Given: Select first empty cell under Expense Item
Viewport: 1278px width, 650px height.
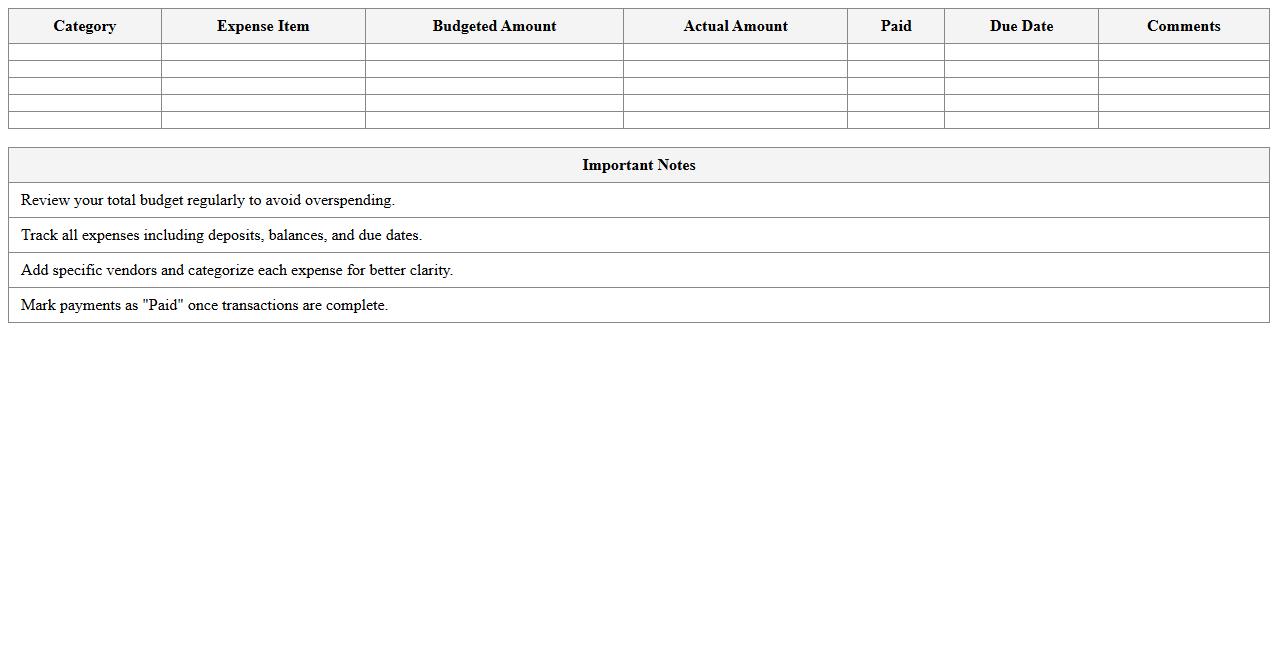Looking at the screenshot, I should pyautogui.click(x=263, y=52).
